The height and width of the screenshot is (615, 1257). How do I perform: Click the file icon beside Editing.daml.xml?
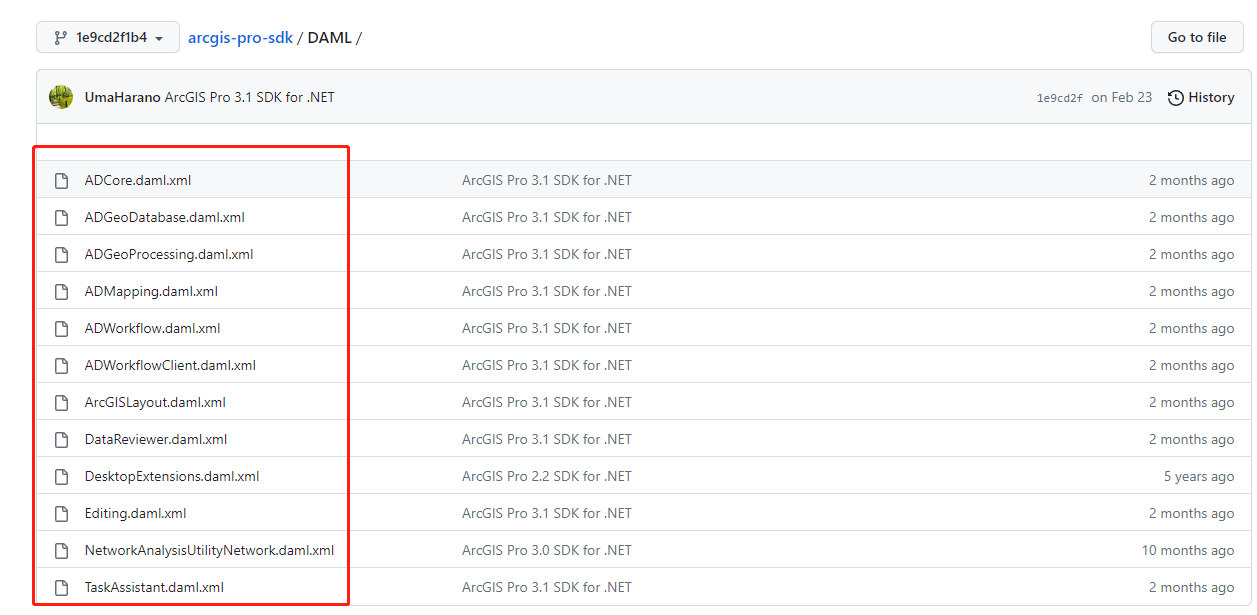click(x=62, y=514)
